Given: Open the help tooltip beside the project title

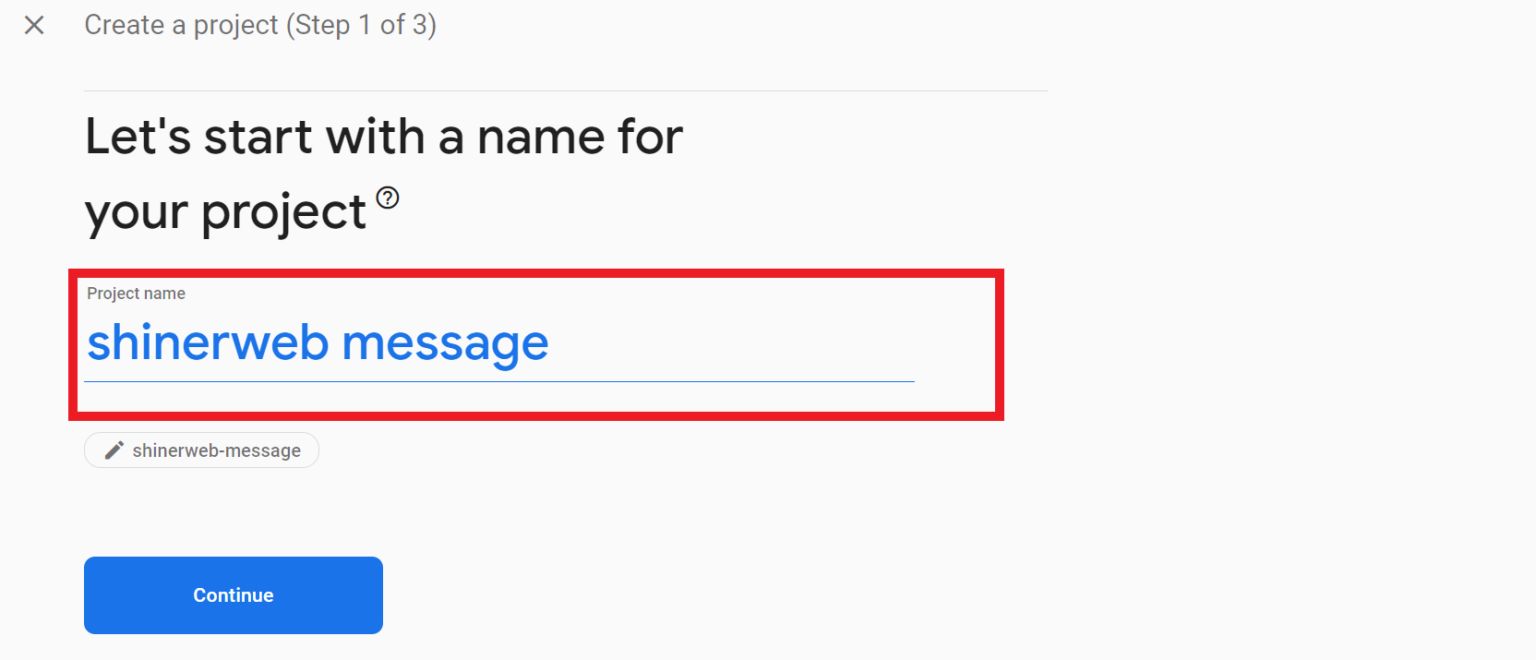Looking at the screenshot, I should point(389,198).
